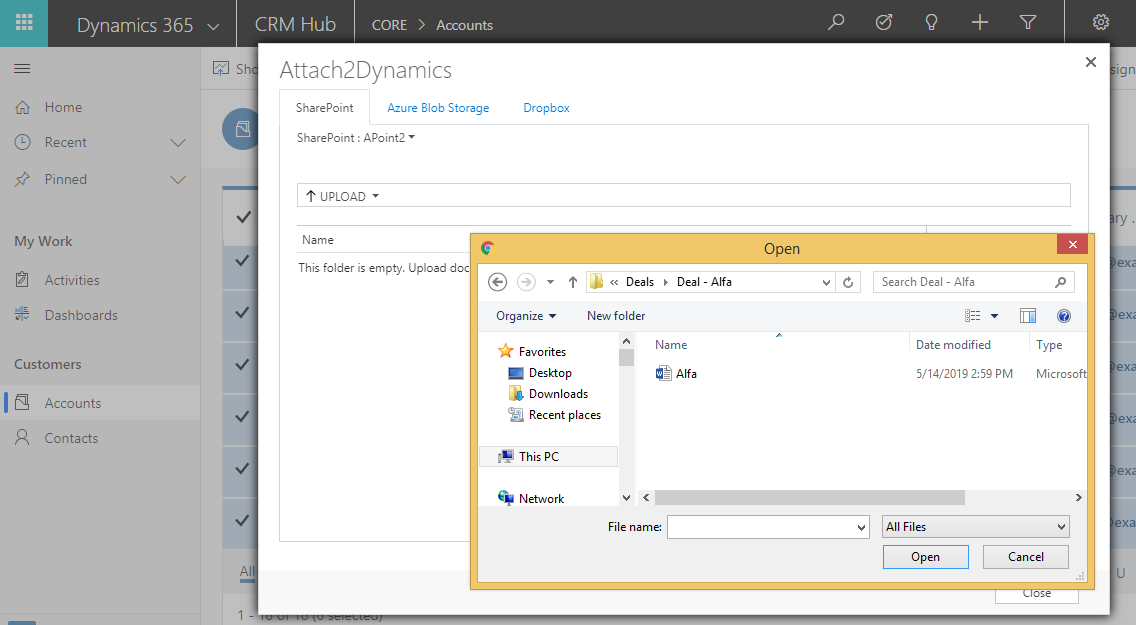Click the horizontal scrollbar in the file list

810,498
